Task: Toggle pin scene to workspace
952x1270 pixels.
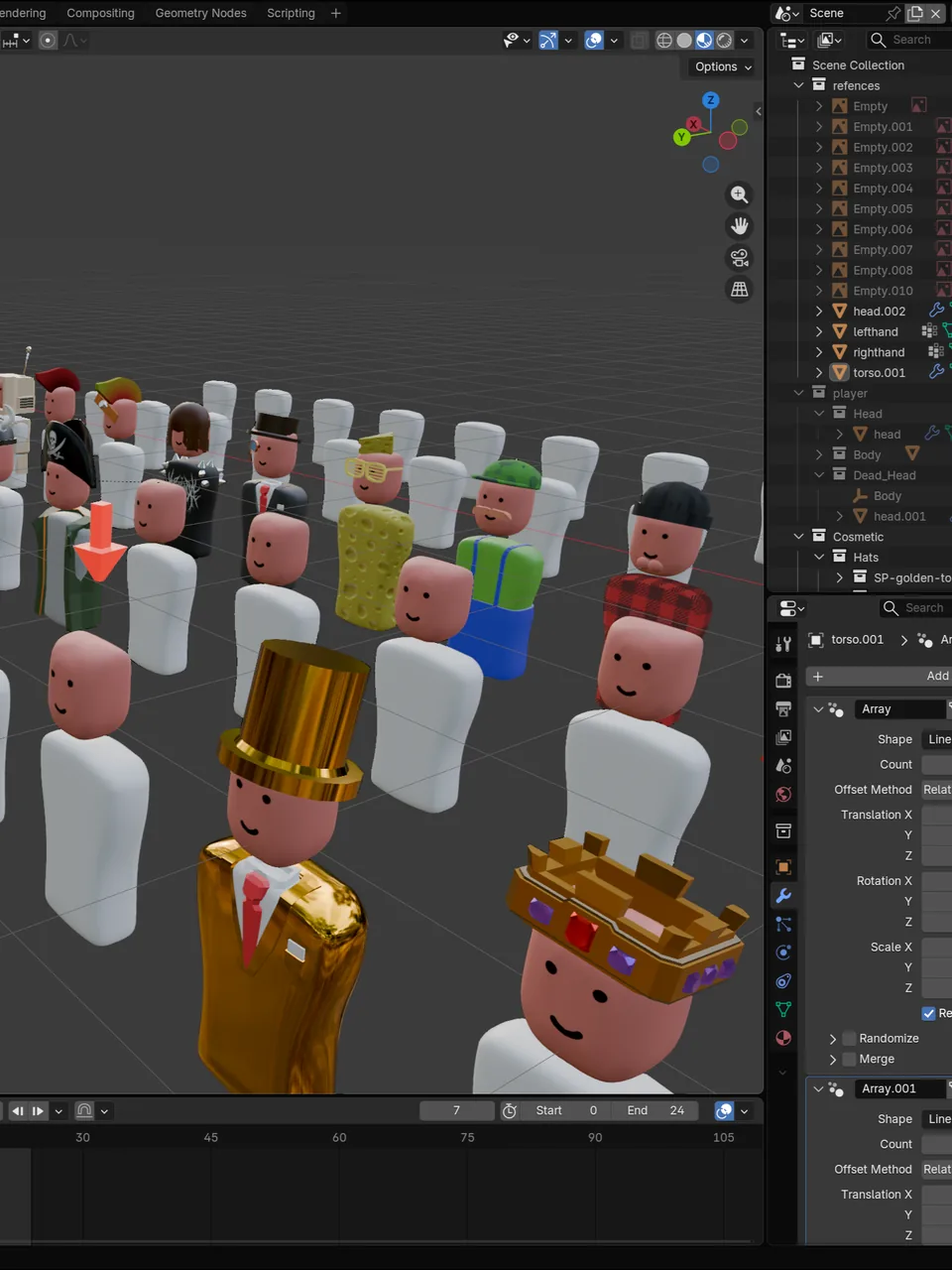Action: click(892, 13)
